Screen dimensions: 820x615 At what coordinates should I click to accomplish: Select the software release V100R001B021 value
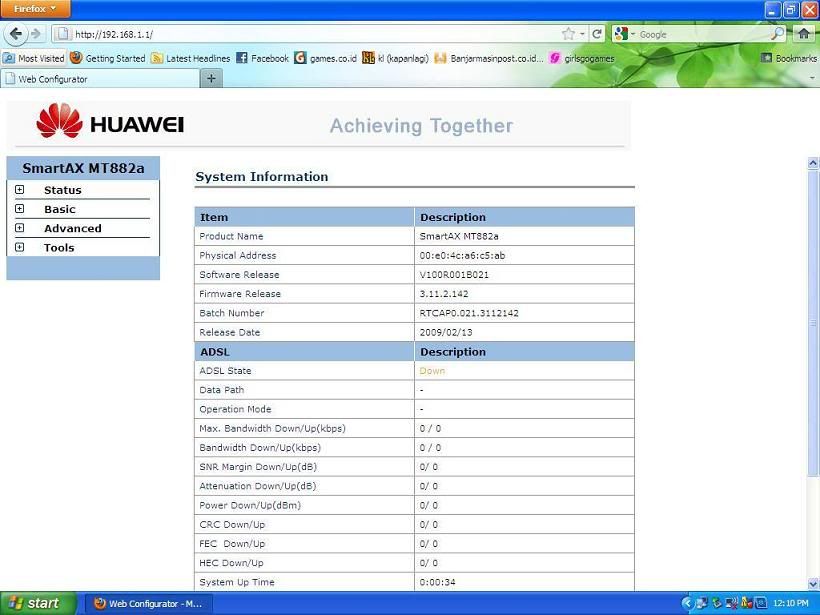(454, 275)
